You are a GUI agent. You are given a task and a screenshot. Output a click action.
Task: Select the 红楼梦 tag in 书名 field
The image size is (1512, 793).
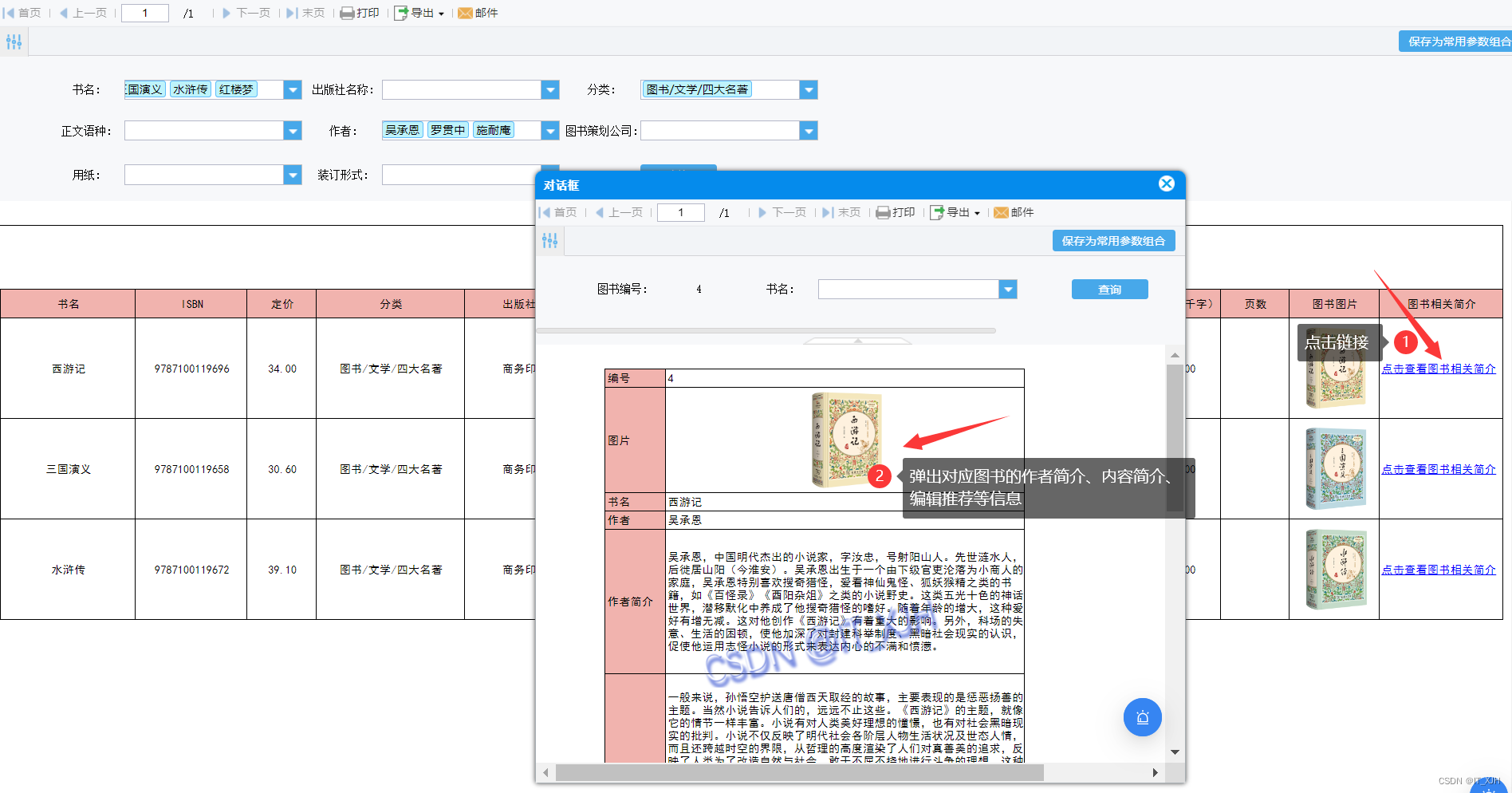click(237, 89)
